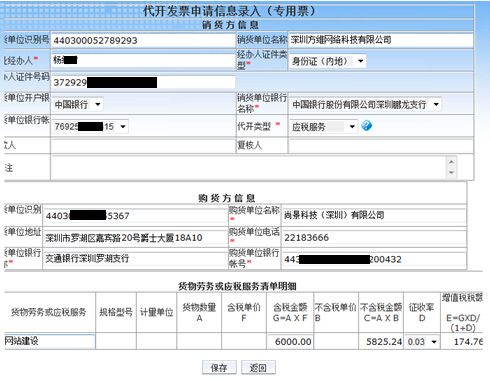Click the remarks box scroll-down arrow

click(451, 173)
